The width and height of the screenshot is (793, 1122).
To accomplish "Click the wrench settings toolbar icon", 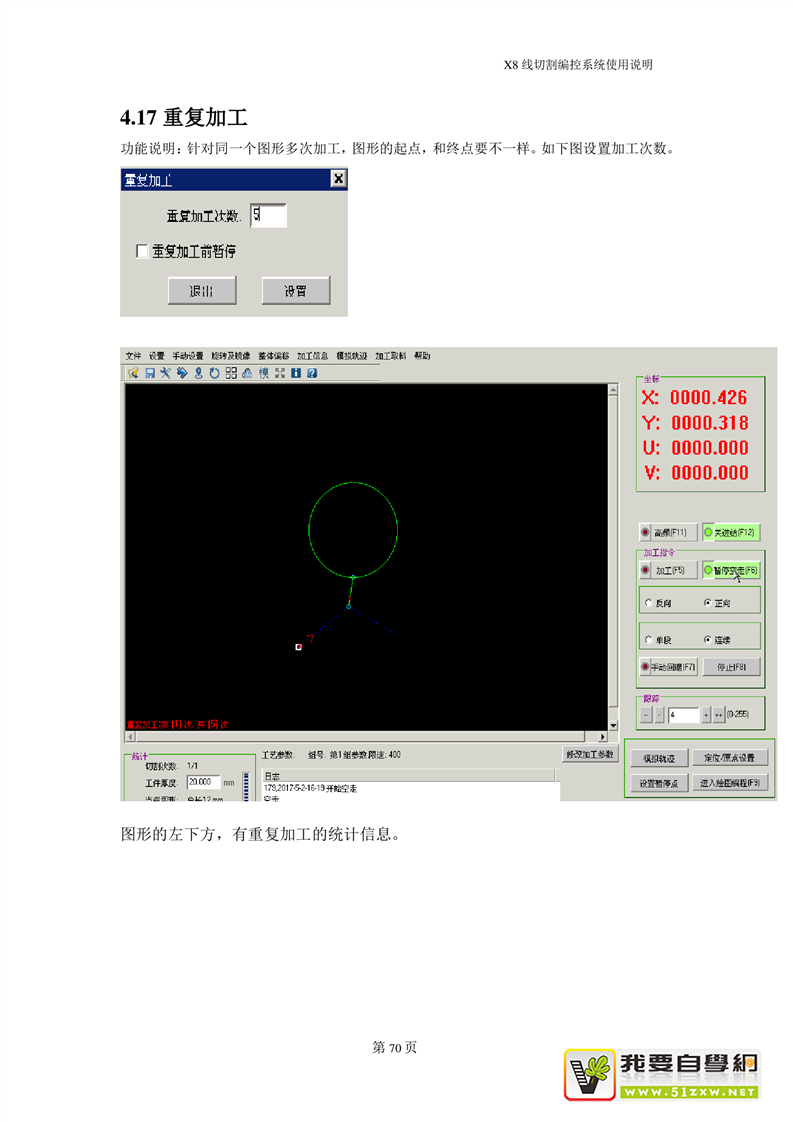I will point(165,373).
